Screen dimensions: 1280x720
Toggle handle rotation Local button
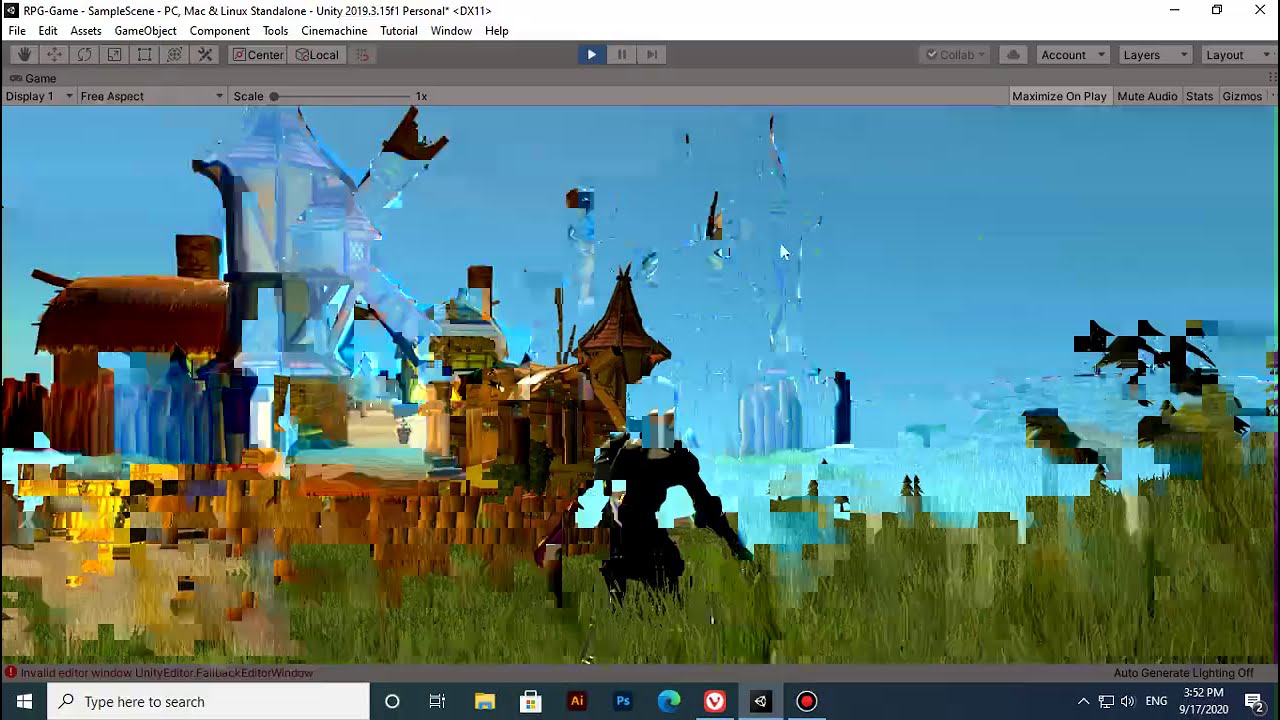click(x=317, y=55)
